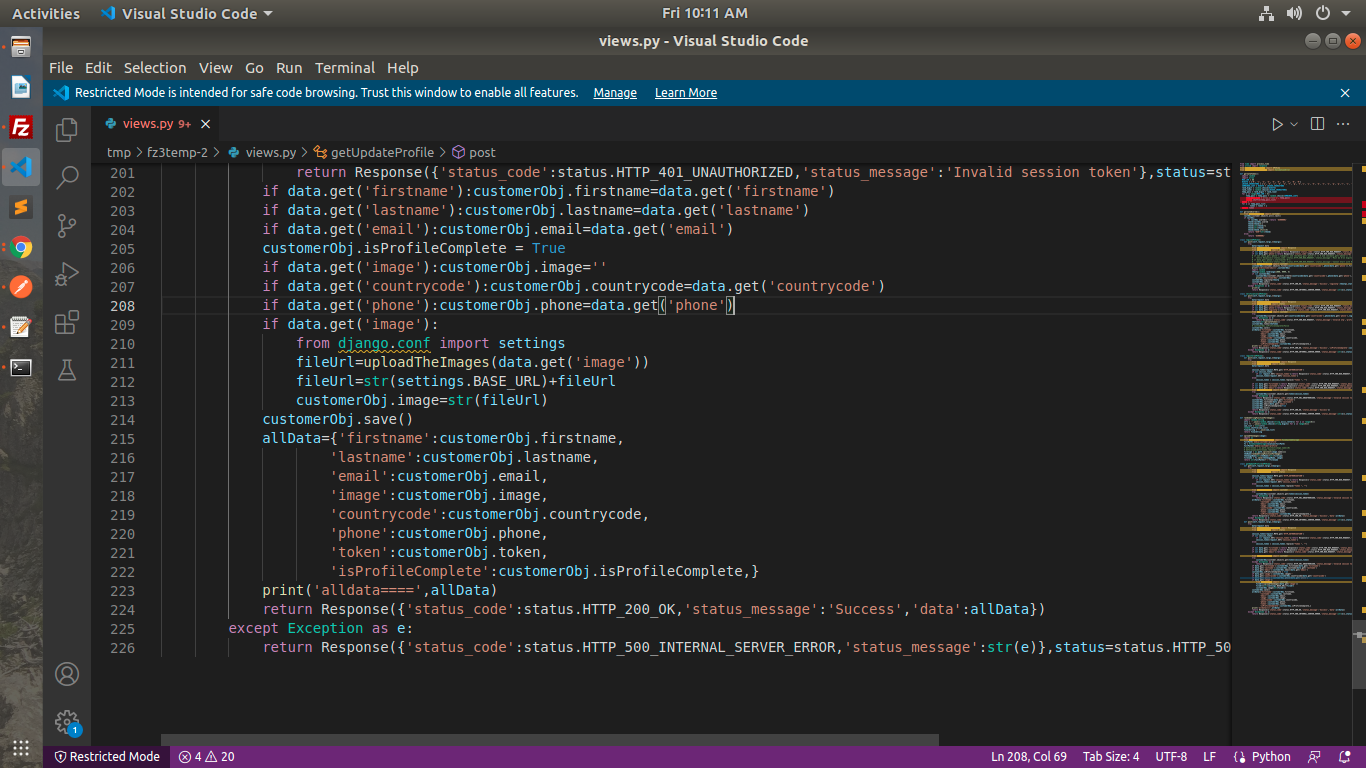Open the editor More Actions ellipsis

1344,124
